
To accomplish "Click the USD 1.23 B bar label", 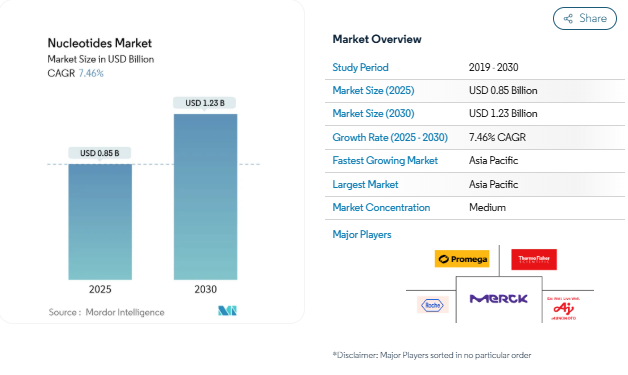I will point(205,103).
